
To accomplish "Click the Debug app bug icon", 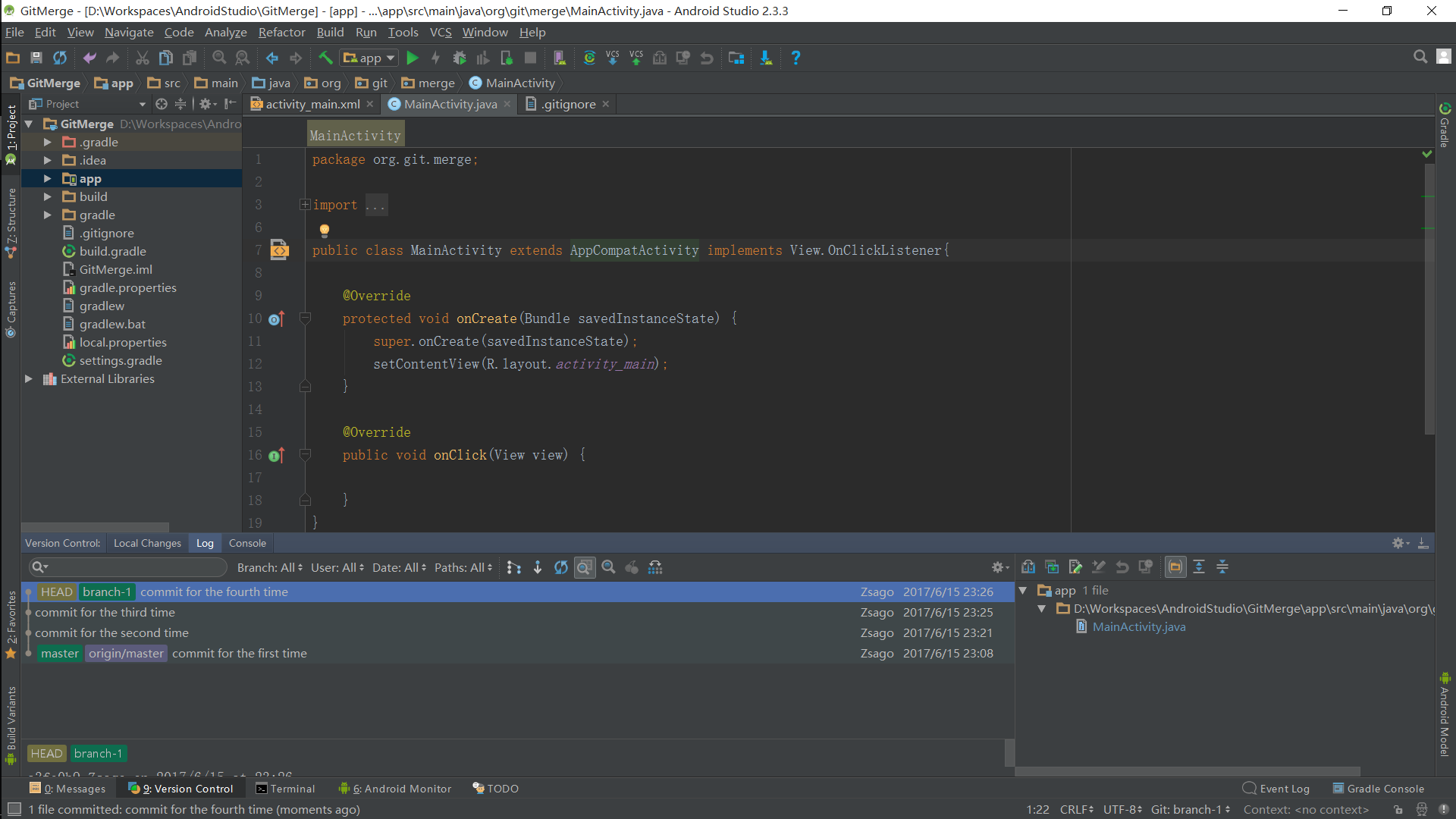I will 460,58.
